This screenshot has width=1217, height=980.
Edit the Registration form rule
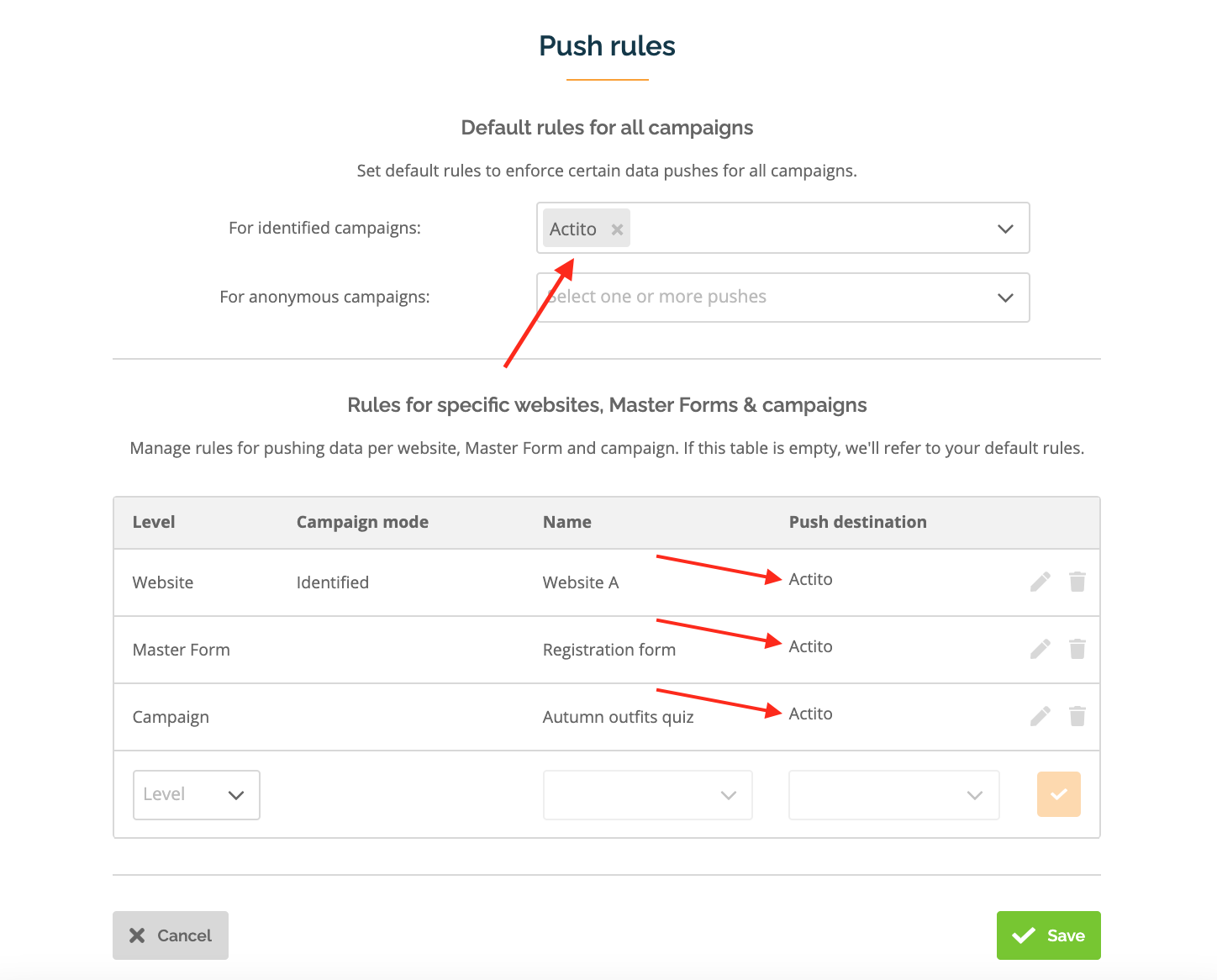click(1041, 649)
